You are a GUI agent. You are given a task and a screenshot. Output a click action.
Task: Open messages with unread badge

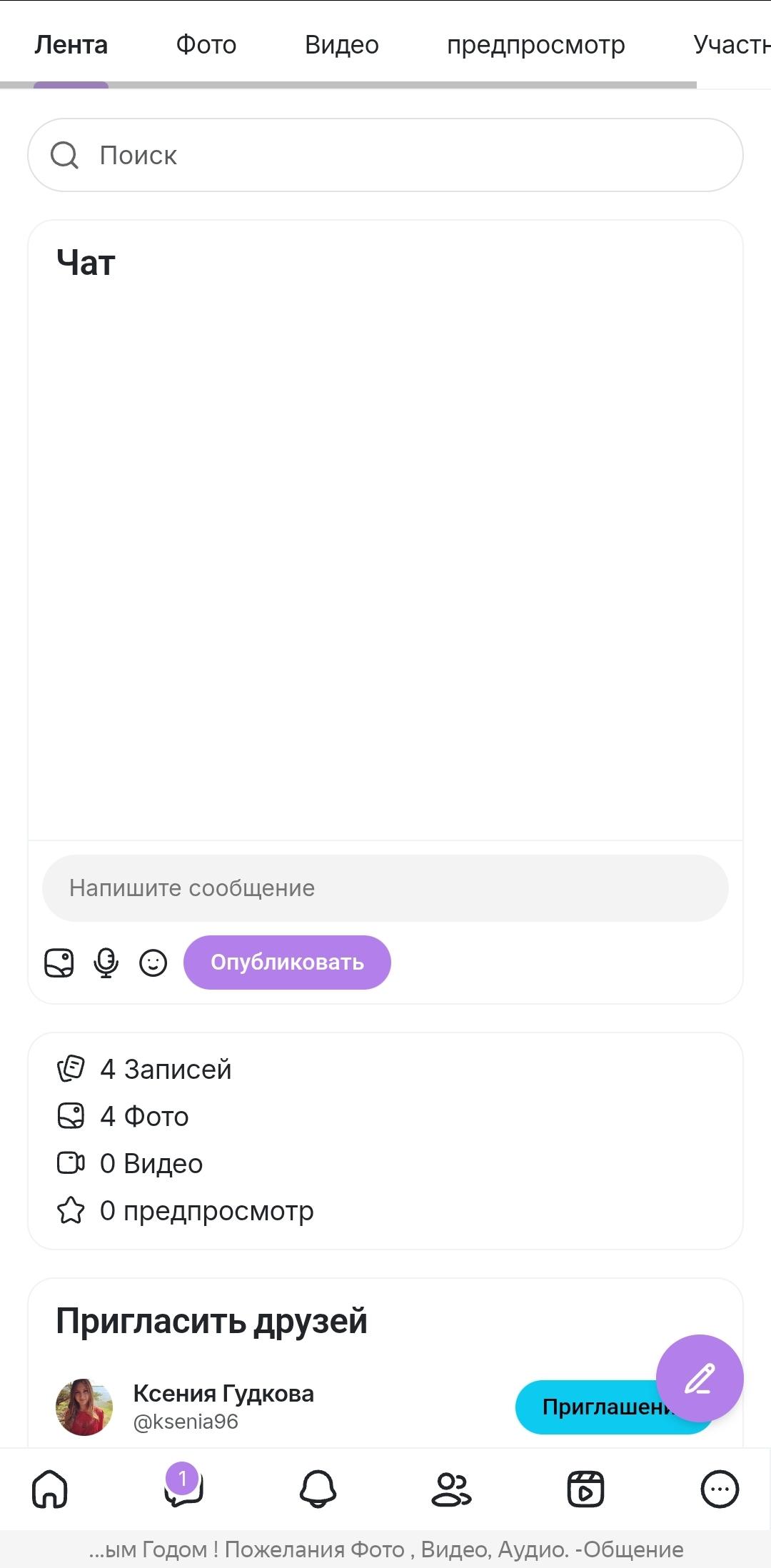point(183,1489)
